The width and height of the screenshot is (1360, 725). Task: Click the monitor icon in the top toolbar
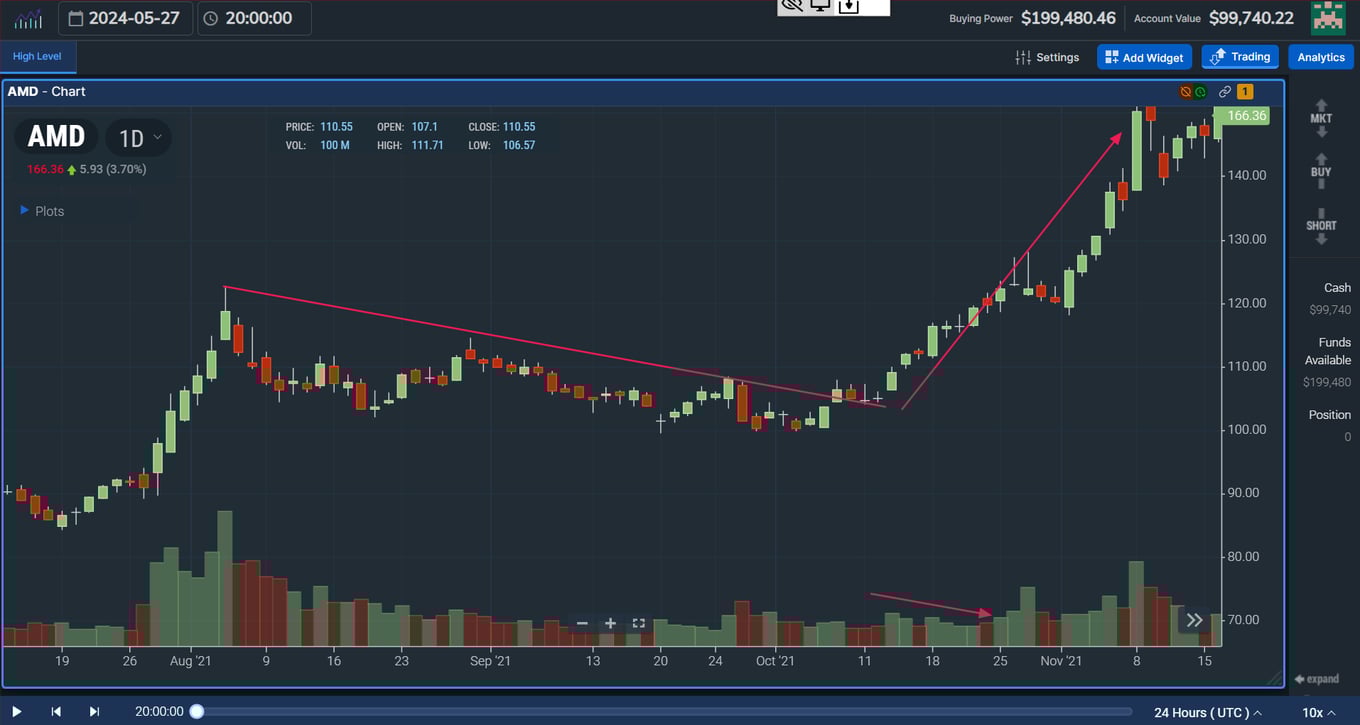coord(820,7)
